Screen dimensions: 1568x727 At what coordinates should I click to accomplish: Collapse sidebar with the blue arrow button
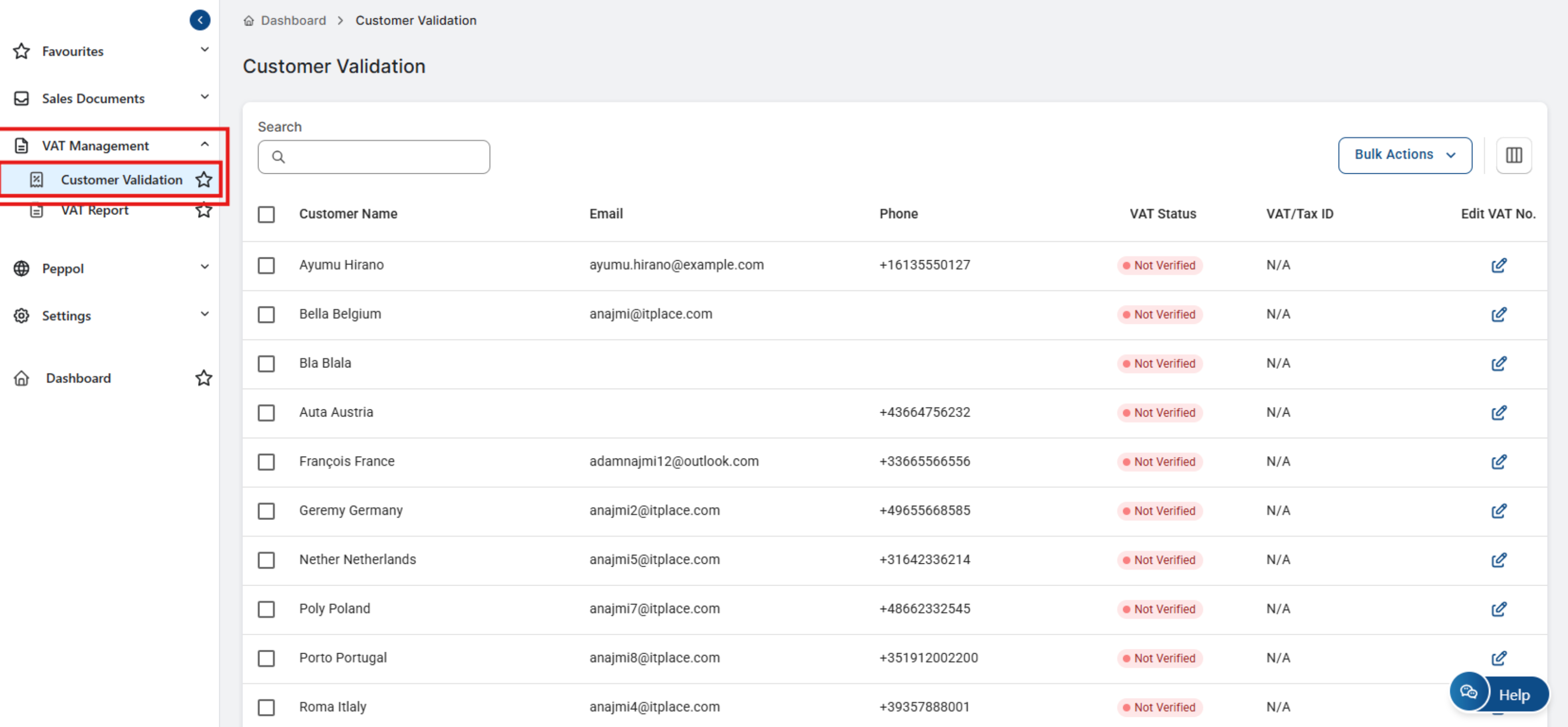[x=200, y=20]
